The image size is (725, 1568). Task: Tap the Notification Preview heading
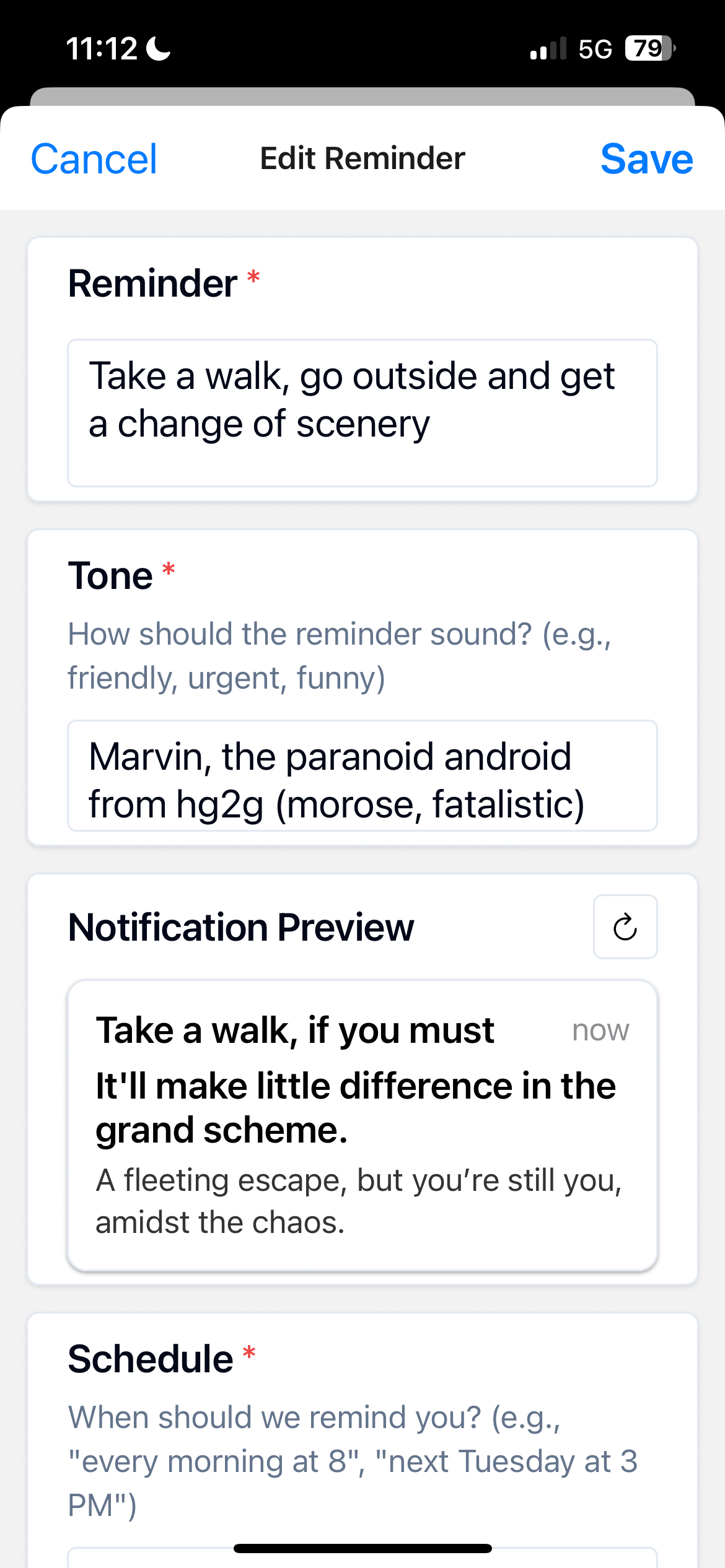tap(241, 928)
